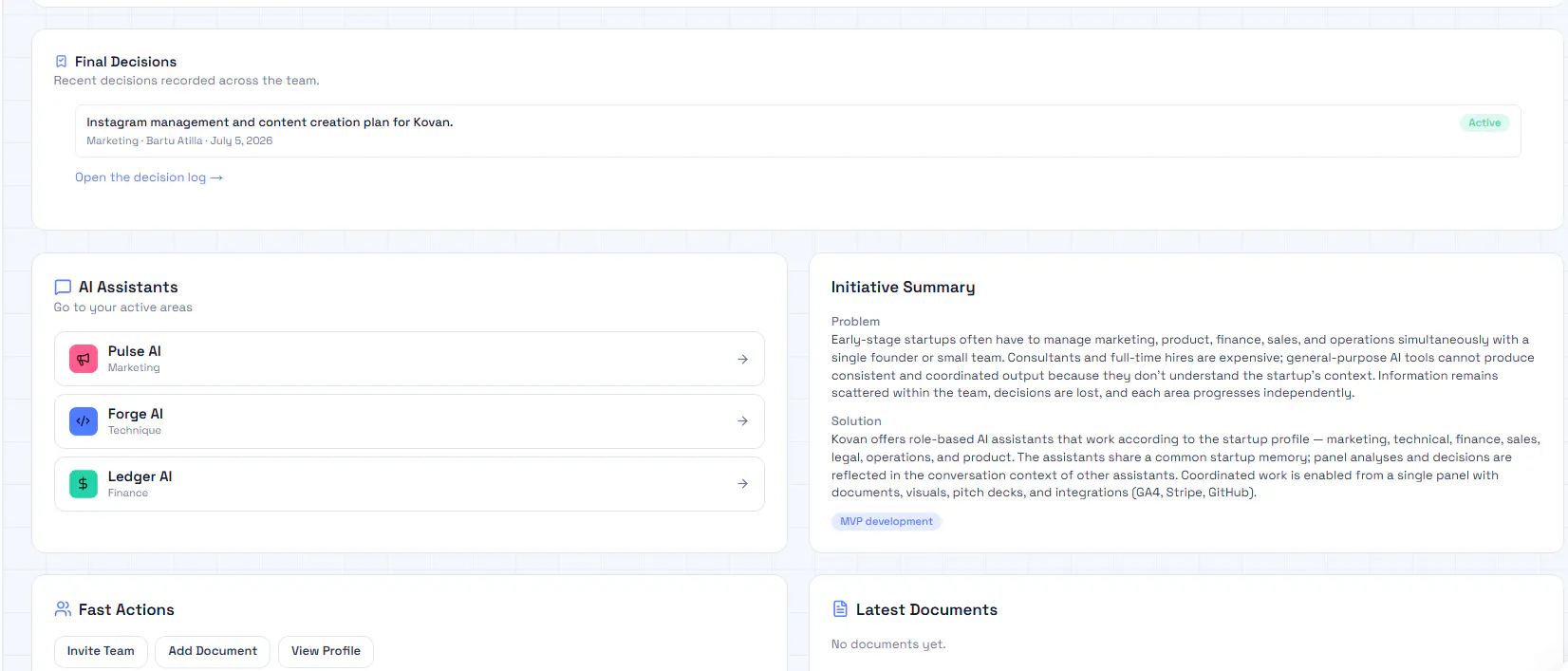Click the Forge AI code icon
The width and height of the screenshot is (1568, 671).
[x=84, y=421]
